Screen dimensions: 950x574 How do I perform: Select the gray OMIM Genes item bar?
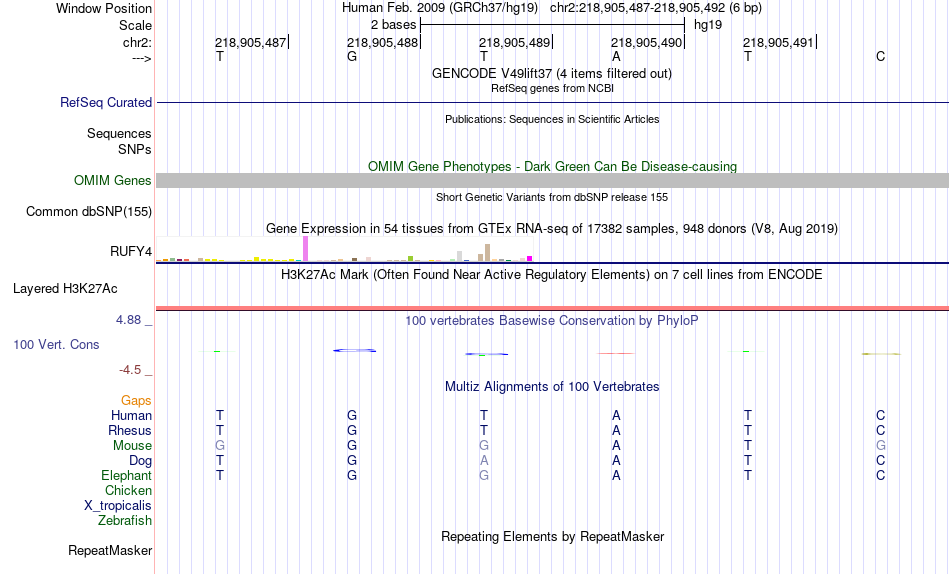pos(553,181)
